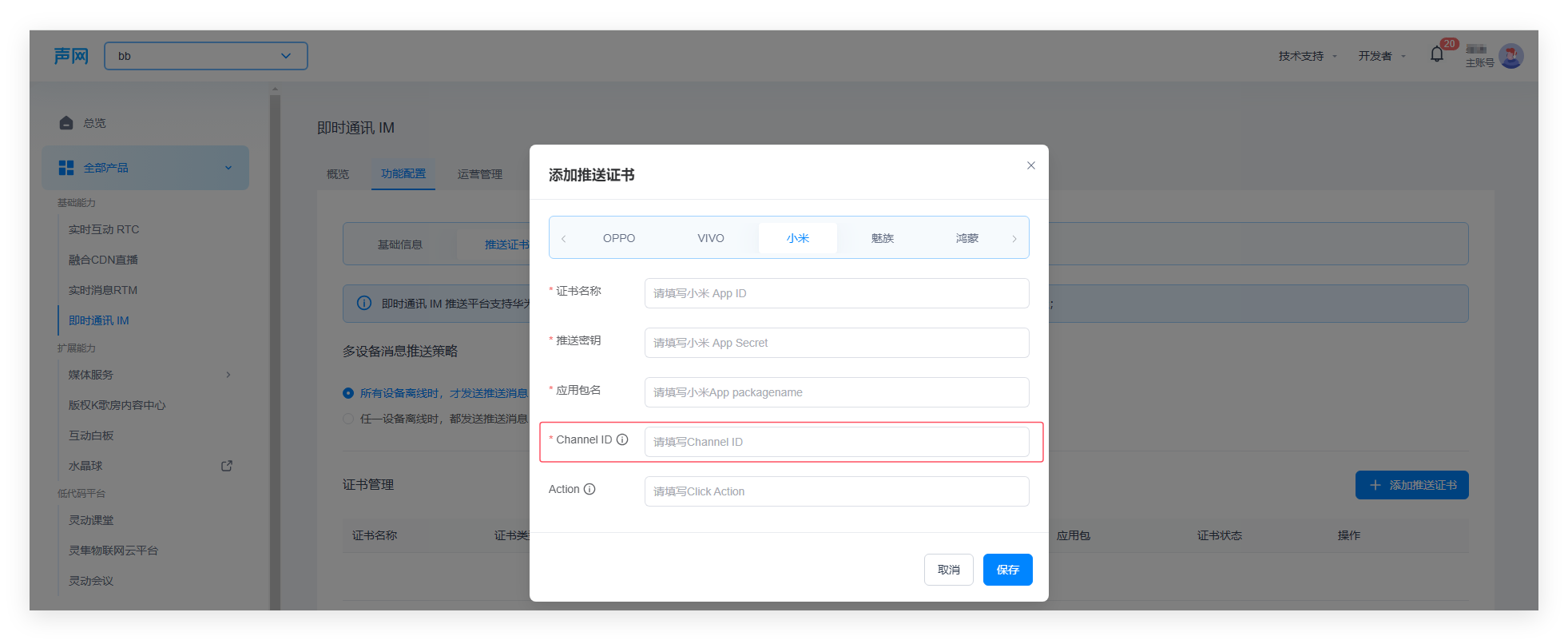Screen dimensions: 1568x640
Task: Focus the 应用包名 input field
Action: (837, 392)
